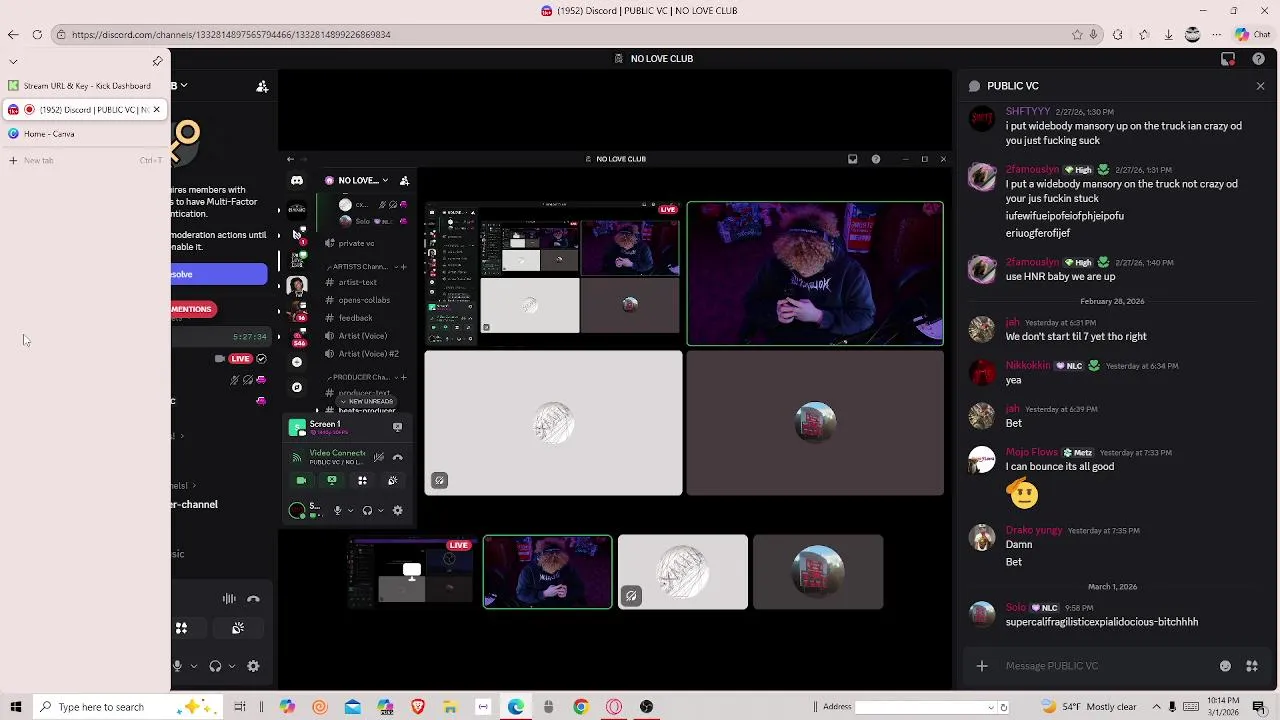The height and width of the screenshot is (720, 1280).
Task: Open emoji picker in message box
Action: coord(1225,666)
